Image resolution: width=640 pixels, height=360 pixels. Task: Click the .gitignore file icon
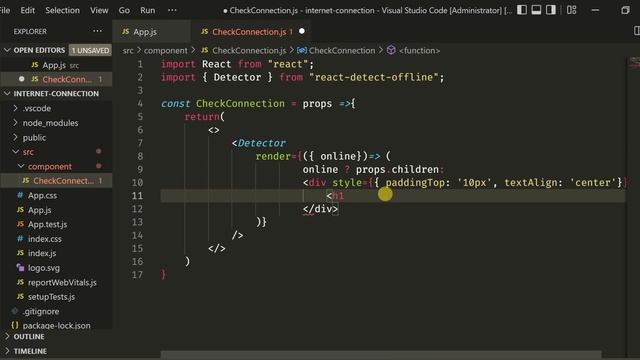[x=15, y=311]
